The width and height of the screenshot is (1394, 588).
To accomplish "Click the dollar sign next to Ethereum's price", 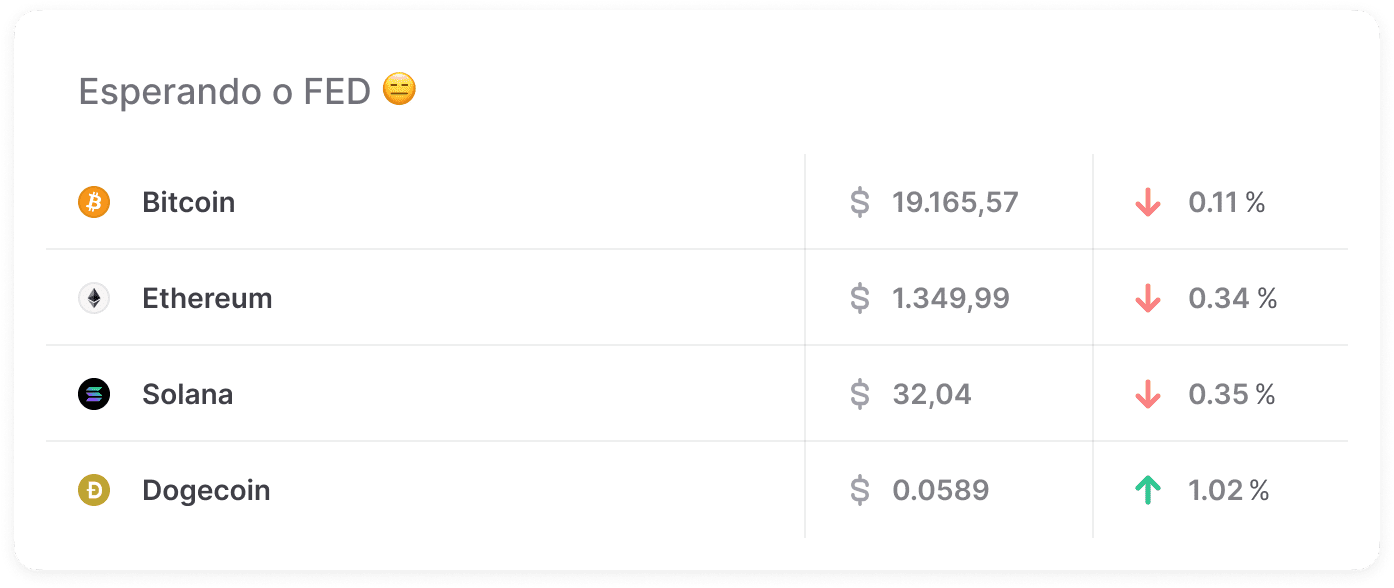I will pos(858,297).
